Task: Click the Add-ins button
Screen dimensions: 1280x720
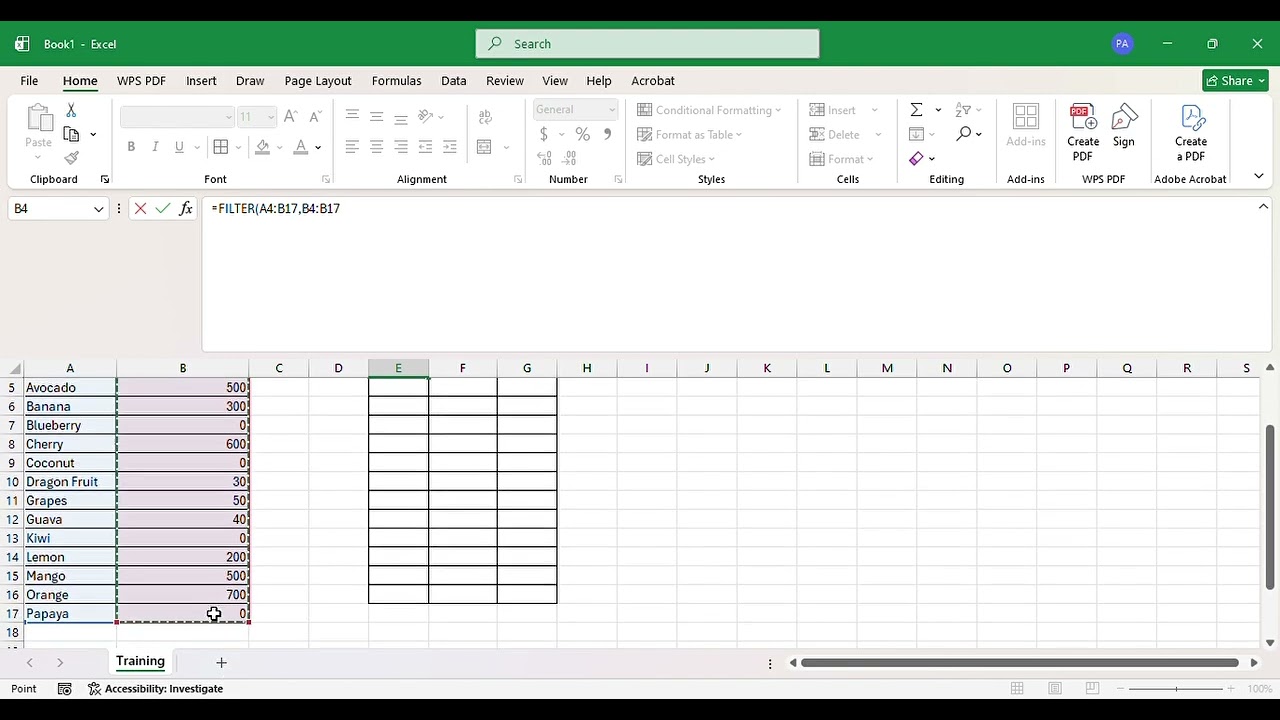Action: click(x=1026, y=126)
